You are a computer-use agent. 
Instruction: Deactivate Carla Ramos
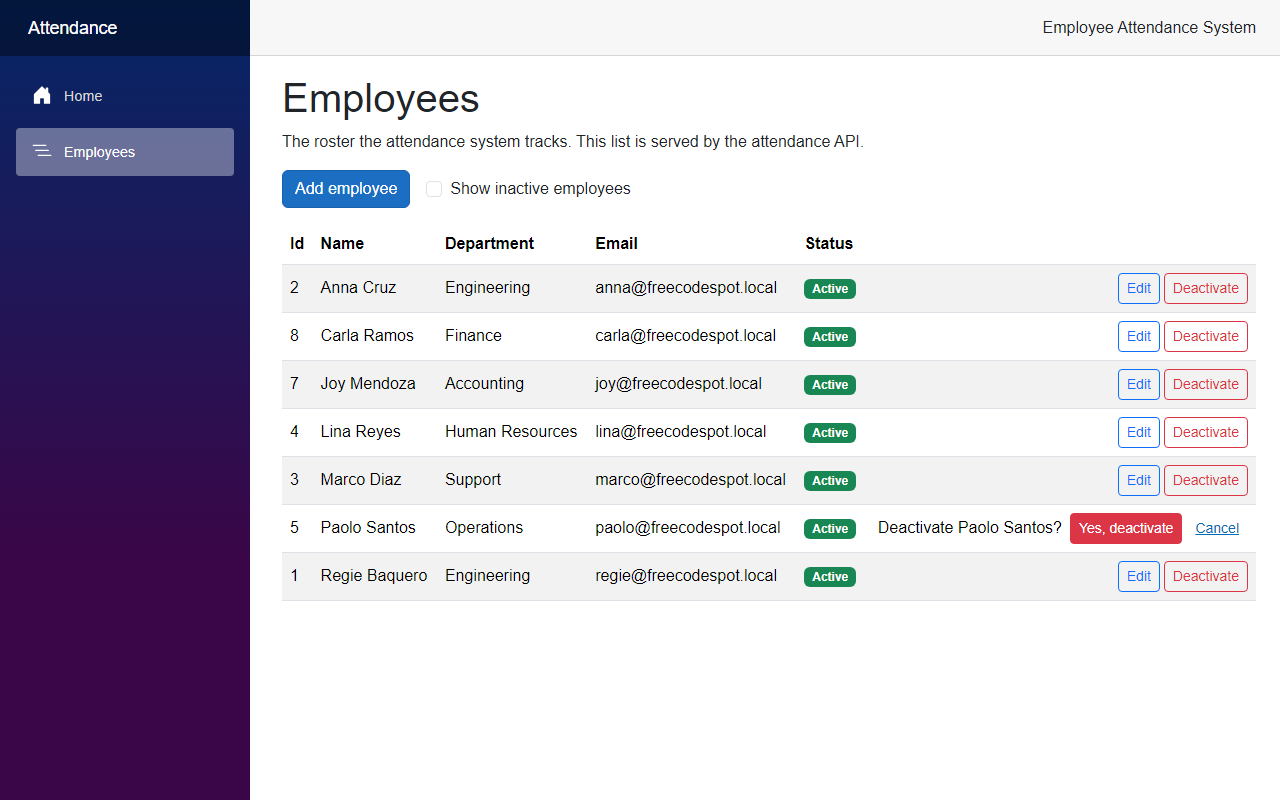[x=1206, y=336]
